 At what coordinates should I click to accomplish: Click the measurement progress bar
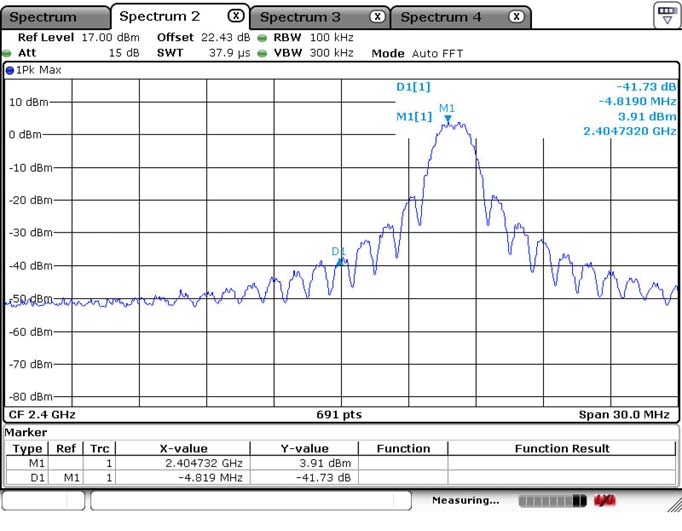pos(552,501)
